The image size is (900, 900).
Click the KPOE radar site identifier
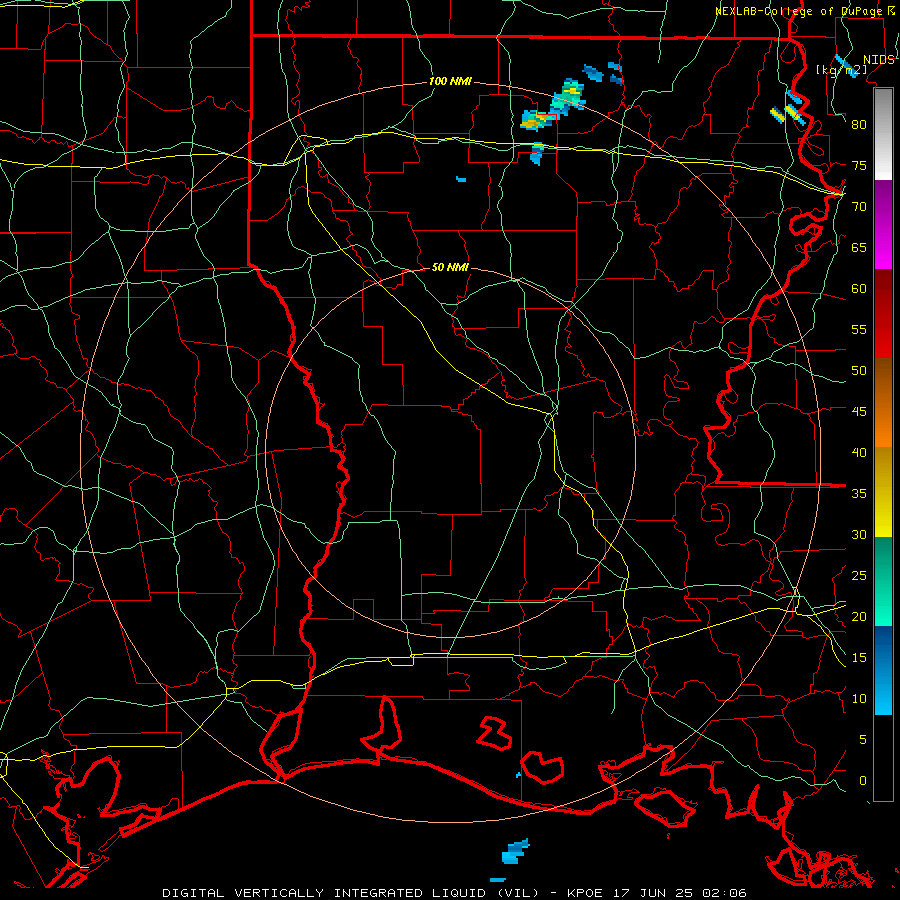(x=585, y=893)
